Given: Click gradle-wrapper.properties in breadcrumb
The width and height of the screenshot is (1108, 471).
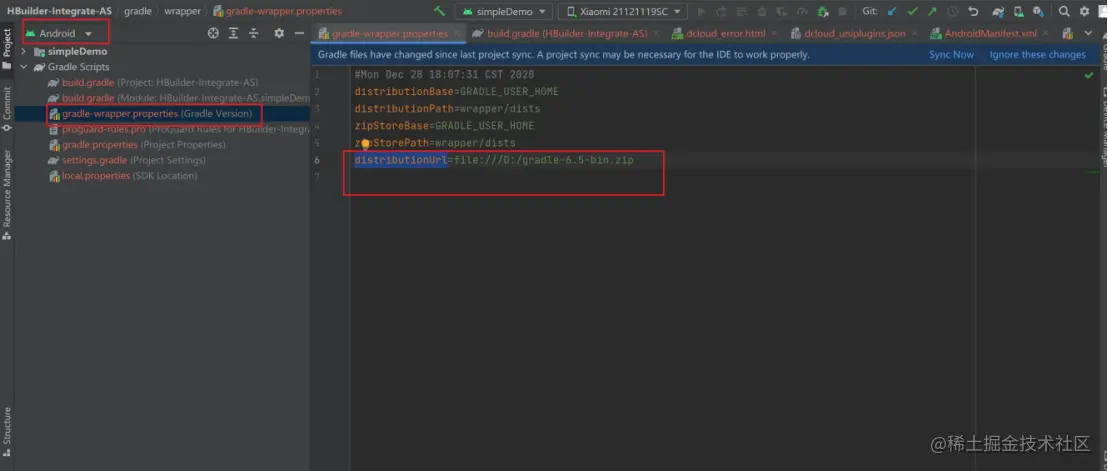Looking at the screenshot, I should point(277,11).
